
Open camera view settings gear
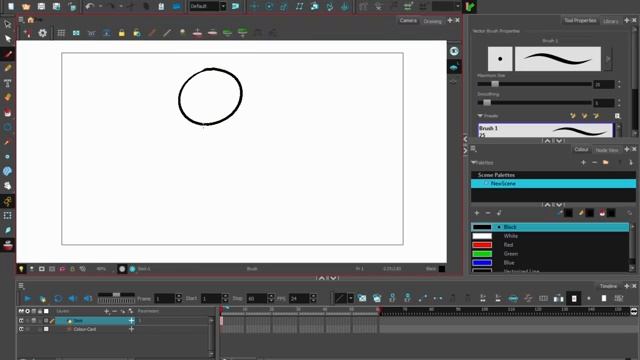pyautogui.click(x=42, y=33)
